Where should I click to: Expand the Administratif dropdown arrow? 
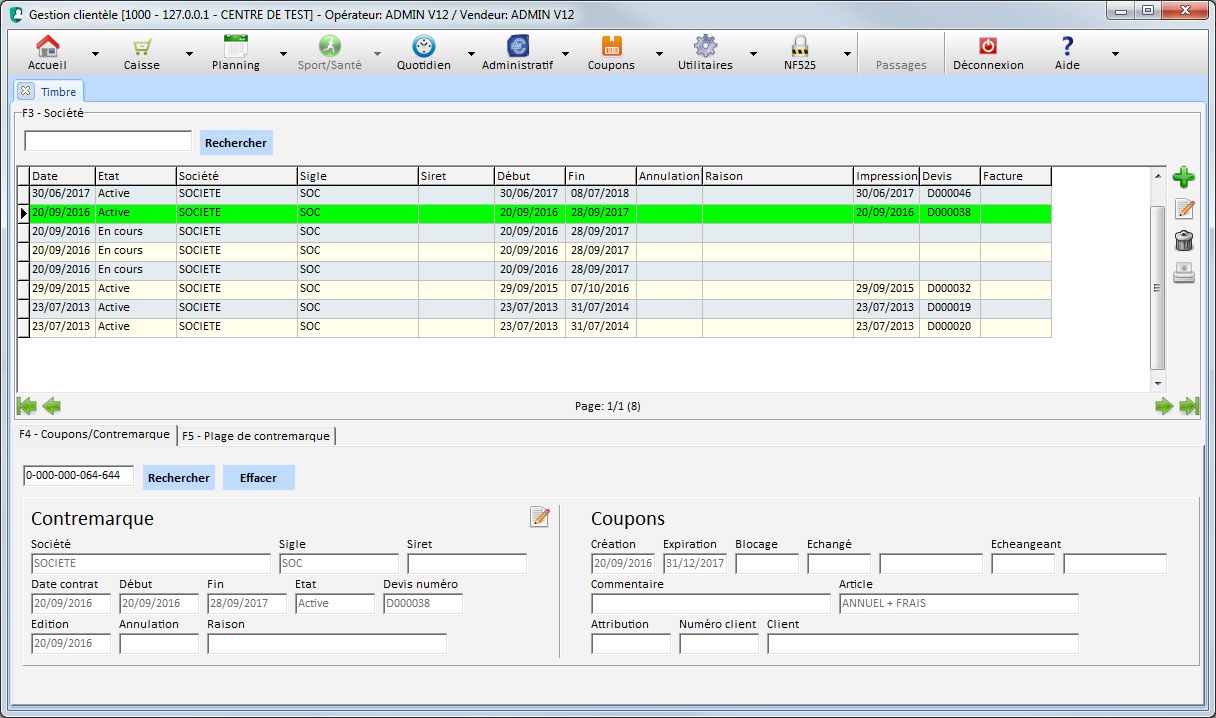(x=565, y=54)
